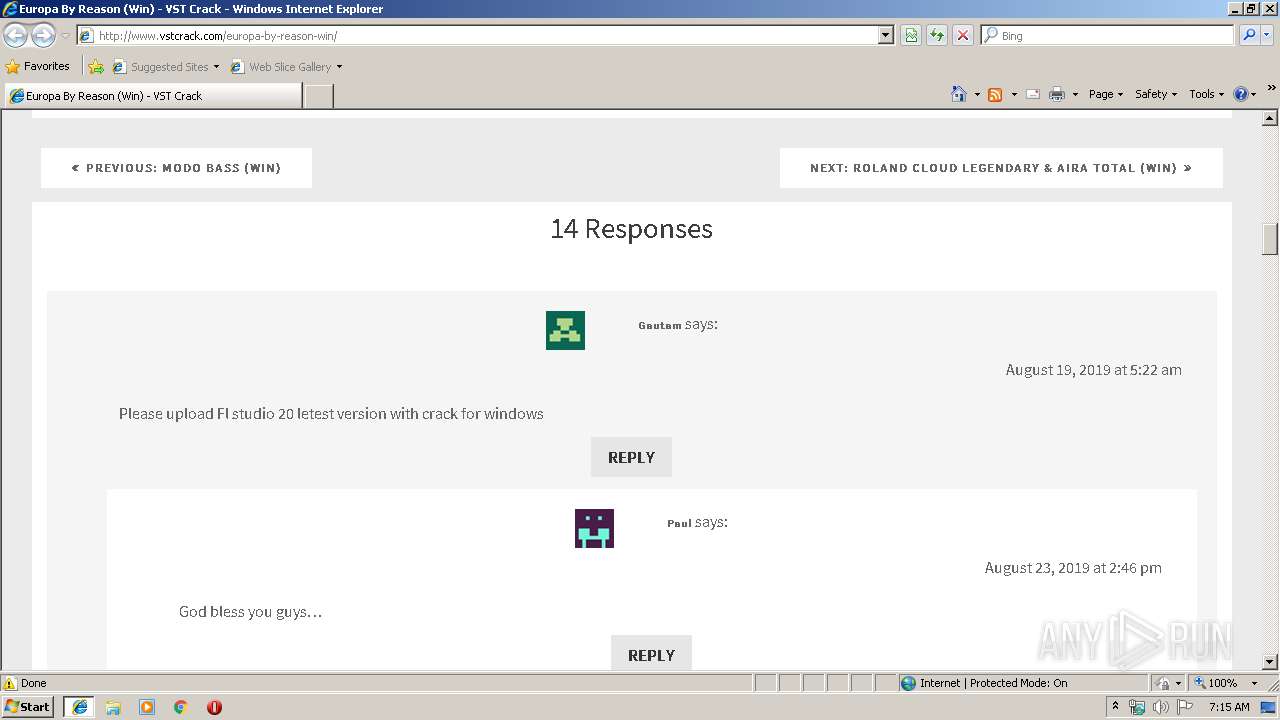Click the magnifier search button
Viewport: 1280px width, 720px height.
(x=1249, y=35)
